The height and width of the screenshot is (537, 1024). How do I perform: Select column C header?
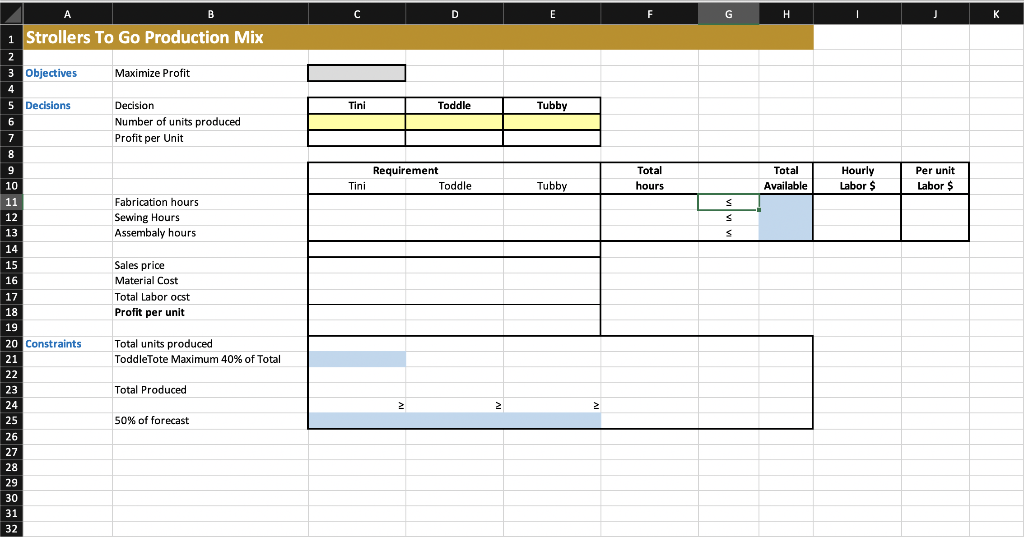357,14
